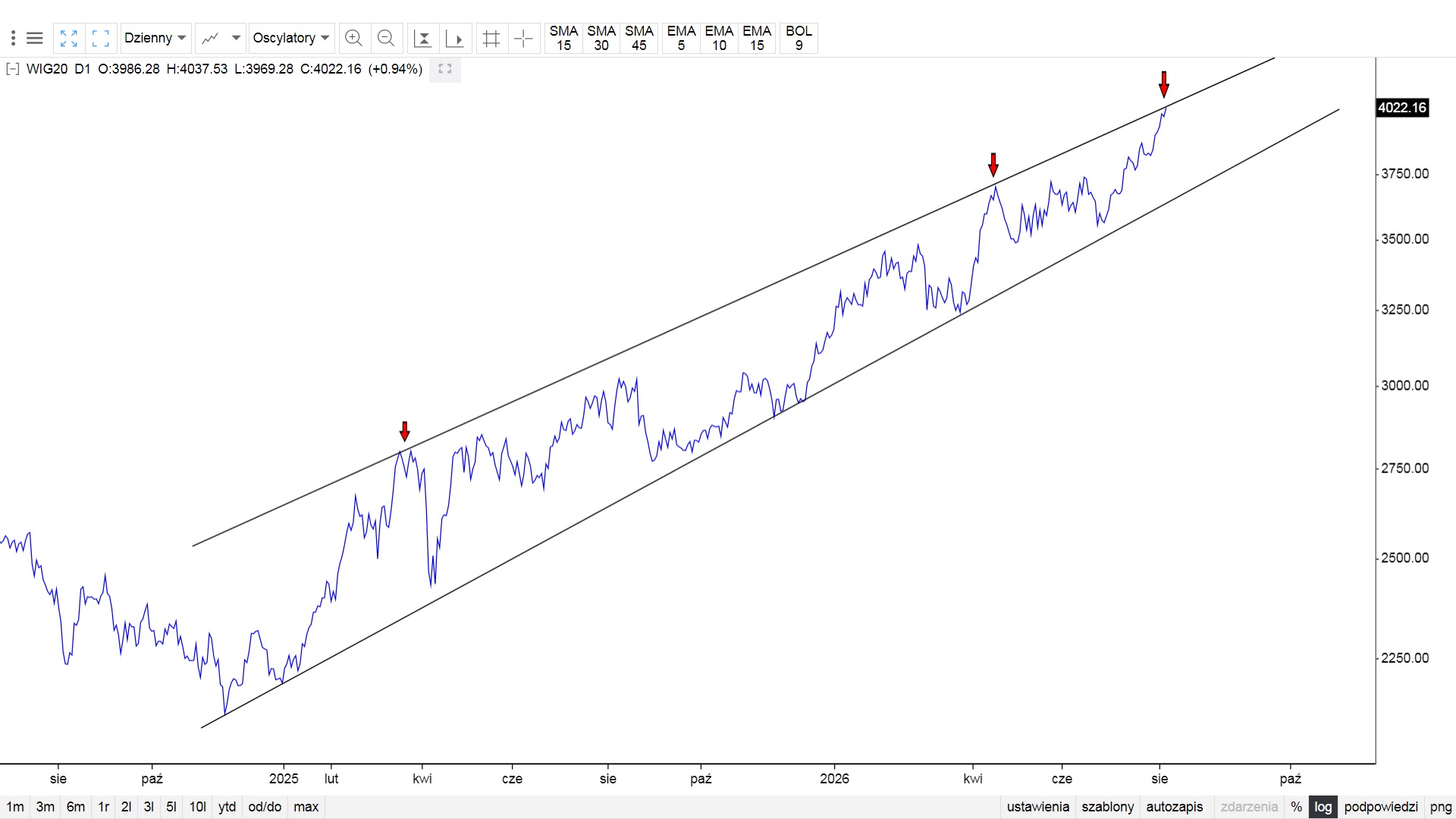
Task: Click the 2250.00 price axis label
Action: pos(1405,657)
